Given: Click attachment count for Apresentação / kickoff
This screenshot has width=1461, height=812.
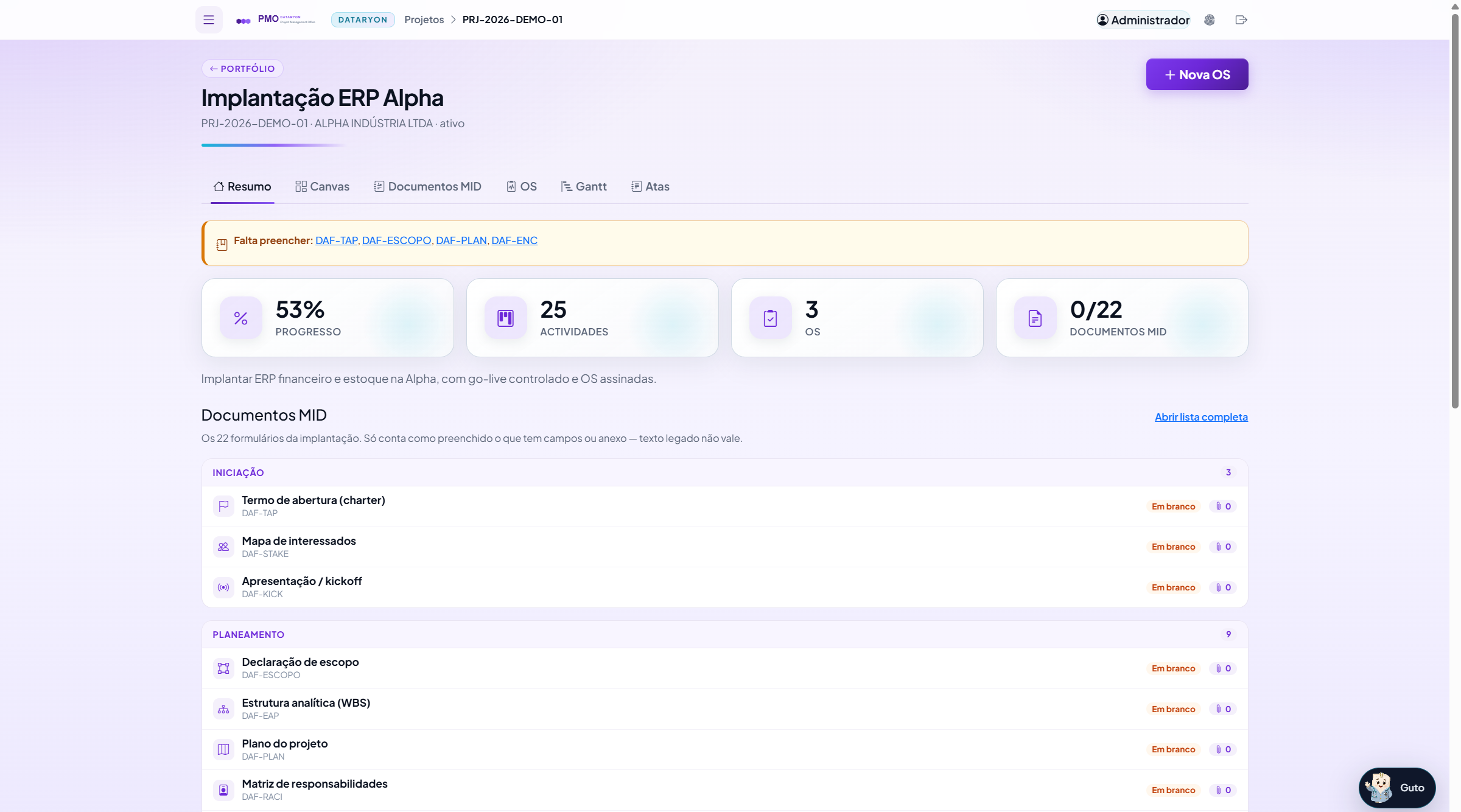Looking at the screenshot, I should [x=1223, y=587].
